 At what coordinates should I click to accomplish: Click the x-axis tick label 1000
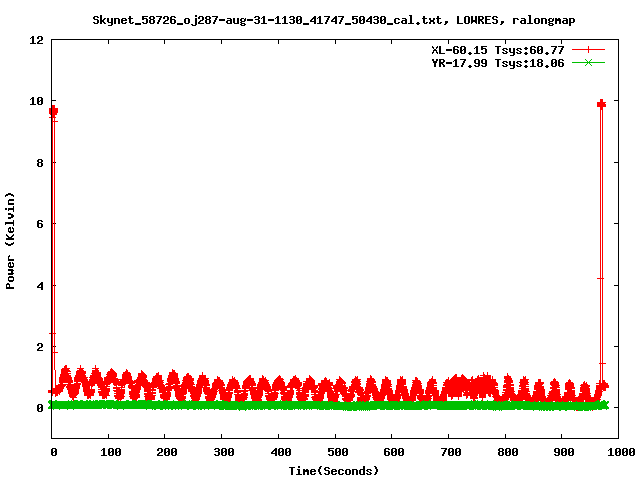point(621,452)
